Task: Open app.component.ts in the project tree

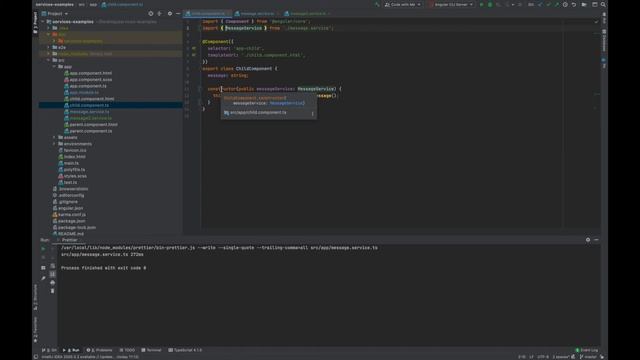Action: coord(88,86)
